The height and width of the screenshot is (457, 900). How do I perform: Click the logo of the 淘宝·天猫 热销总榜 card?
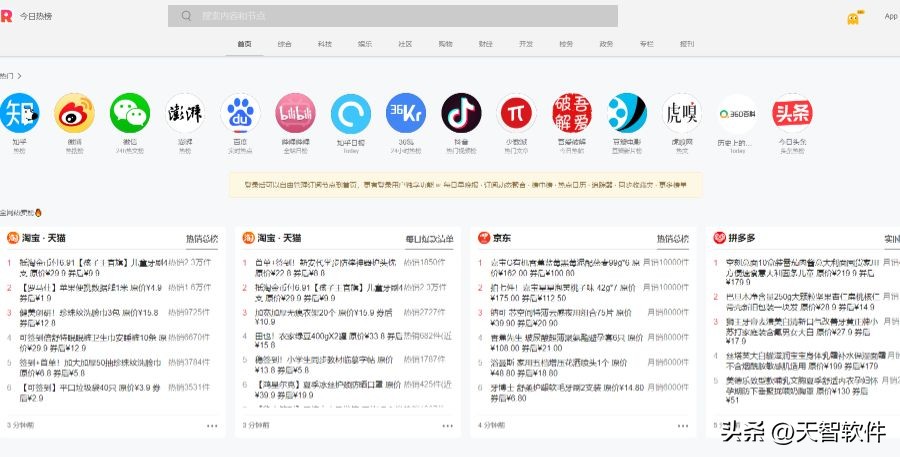(x=13, y=238)
